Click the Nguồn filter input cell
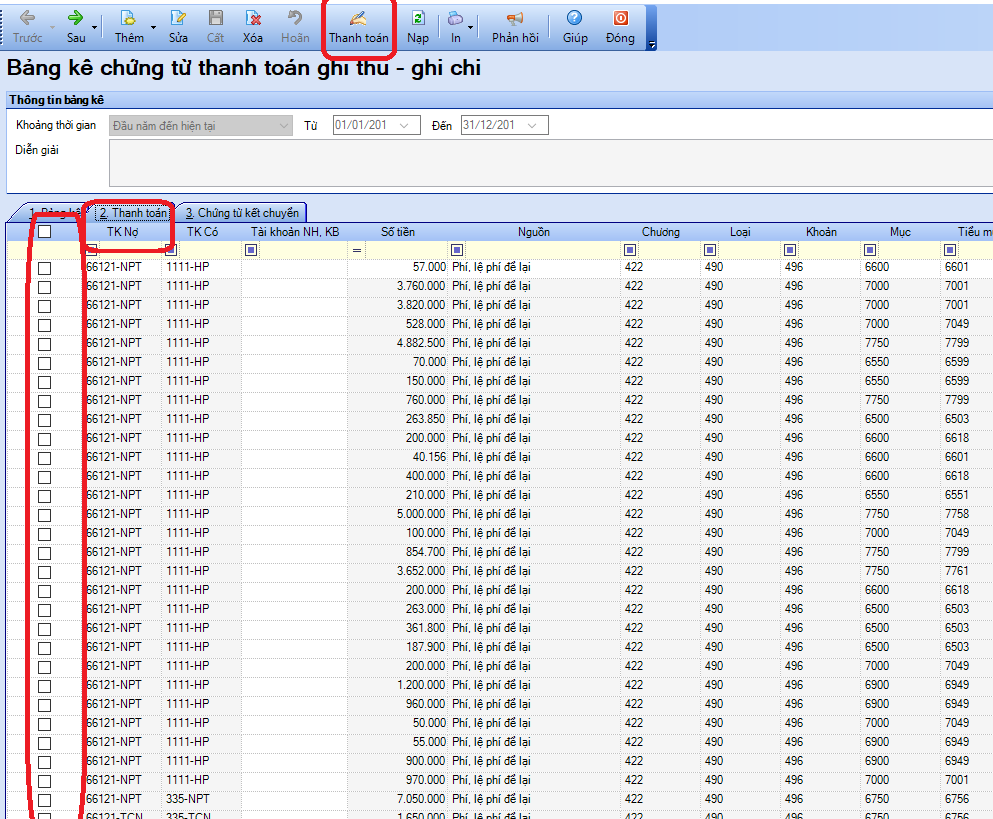This screenshot has height=819, width=993. click(x=541, y=250)
